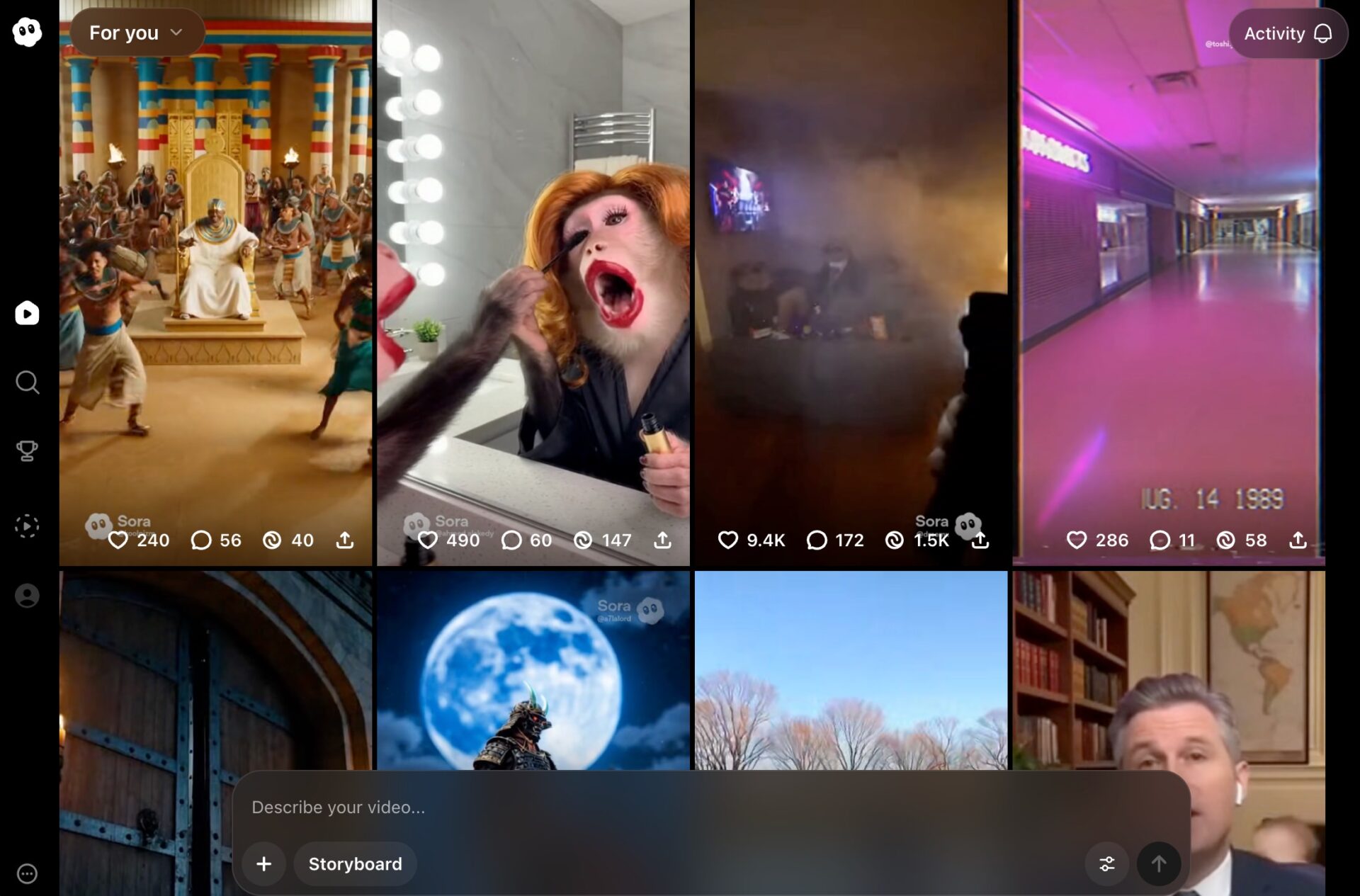Click the more options ellipsis in the sidebar
Screen dimensions: 1360x896
pyautogui.click(x=27, y=873)
